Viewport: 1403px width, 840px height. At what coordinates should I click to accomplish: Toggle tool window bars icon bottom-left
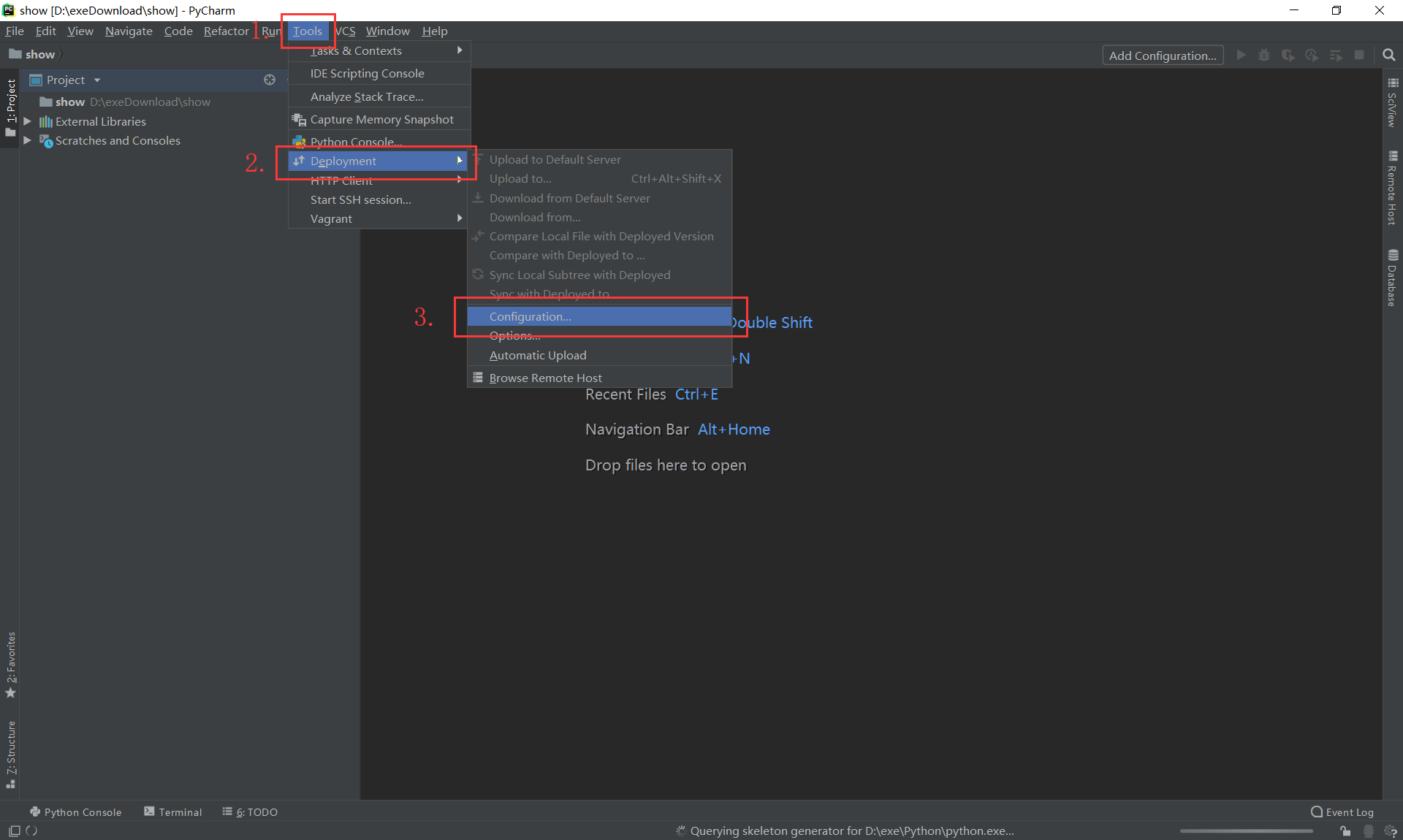click(14, 831)
